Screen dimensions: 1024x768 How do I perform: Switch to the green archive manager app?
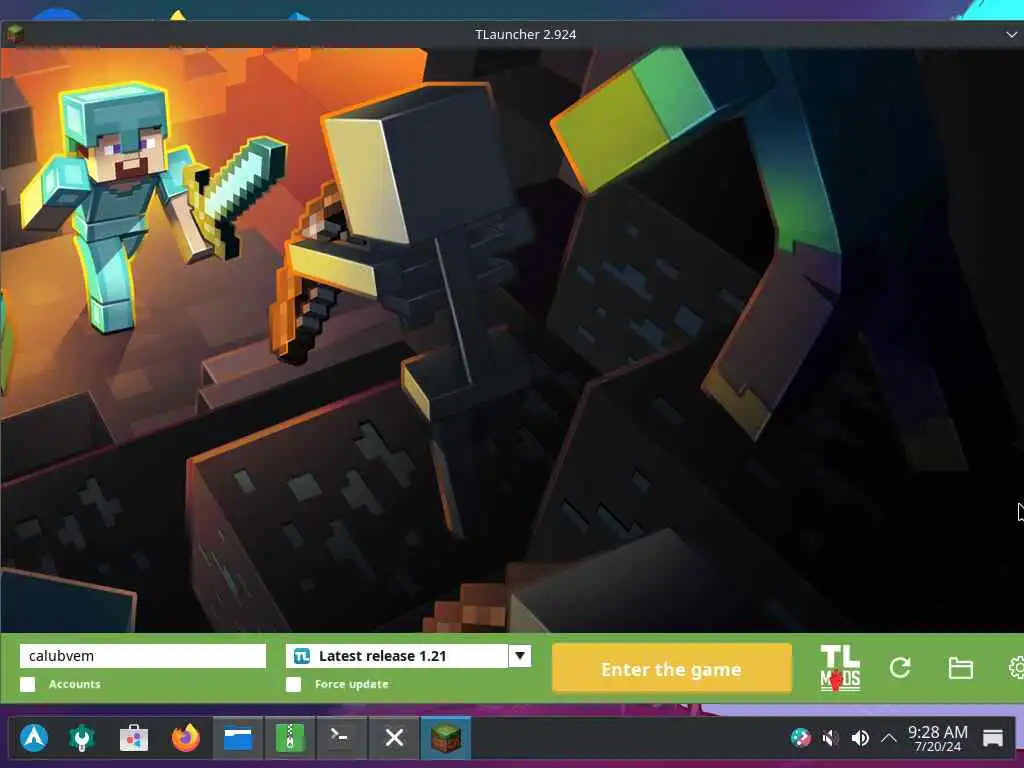point(290,738)
